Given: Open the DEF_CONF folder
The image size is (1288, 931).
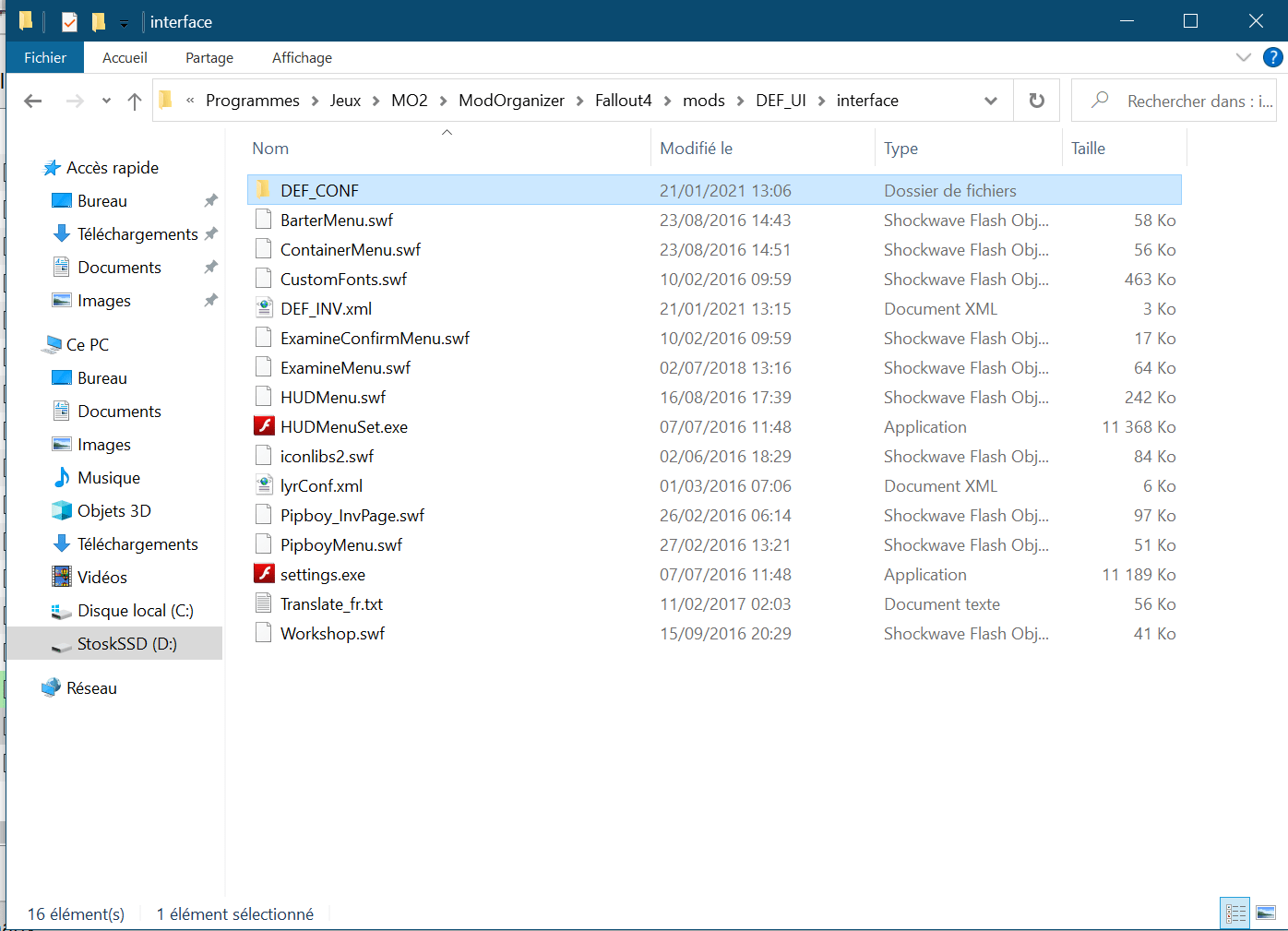Looking at the screenshot, I should (x=319, y=190).
